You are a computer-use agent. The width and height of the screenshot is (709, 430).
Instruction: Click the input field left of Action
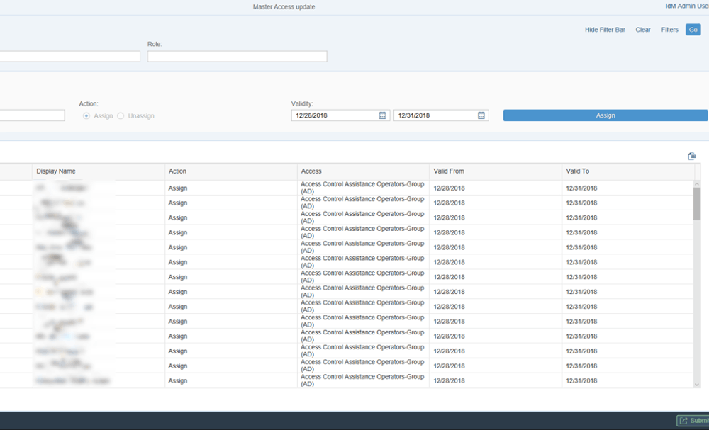pyautogui.click(x=32, y=115)
